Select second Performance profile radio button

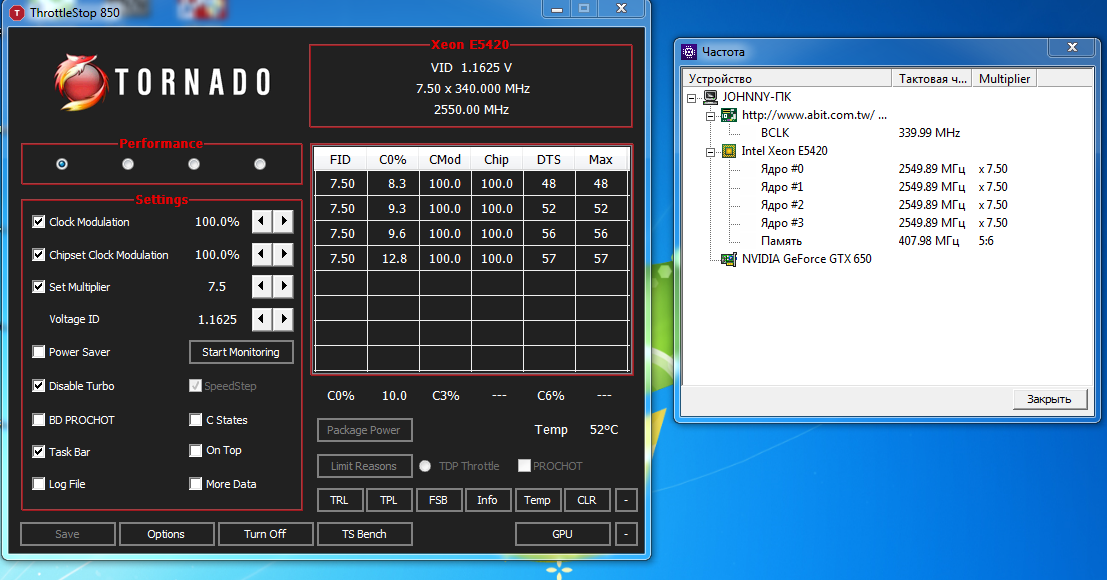click(128, 164)
